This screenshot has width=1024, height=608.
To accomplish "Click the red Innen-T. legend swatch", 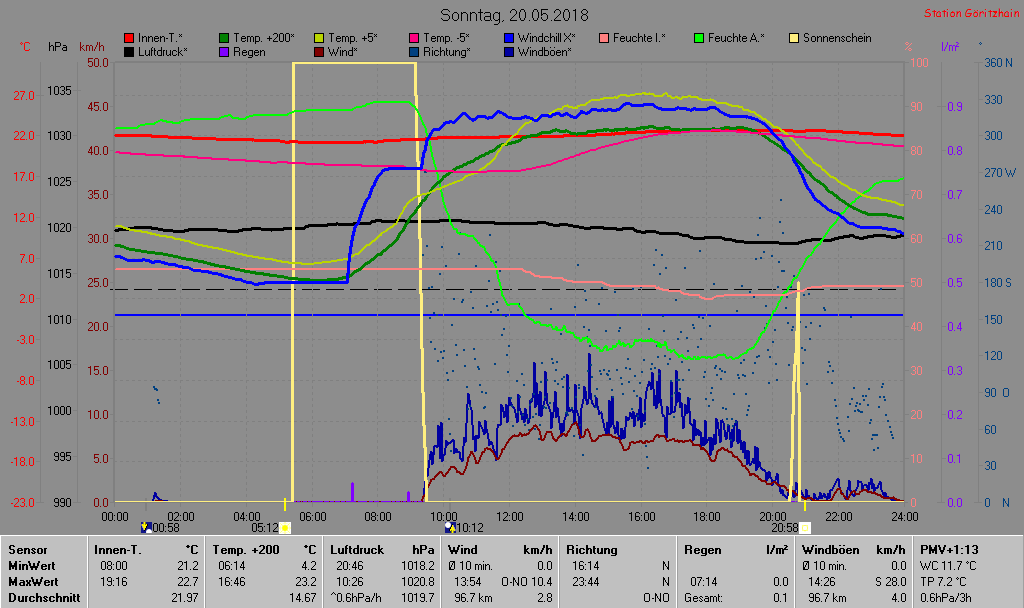I will (x=129, y=38).
